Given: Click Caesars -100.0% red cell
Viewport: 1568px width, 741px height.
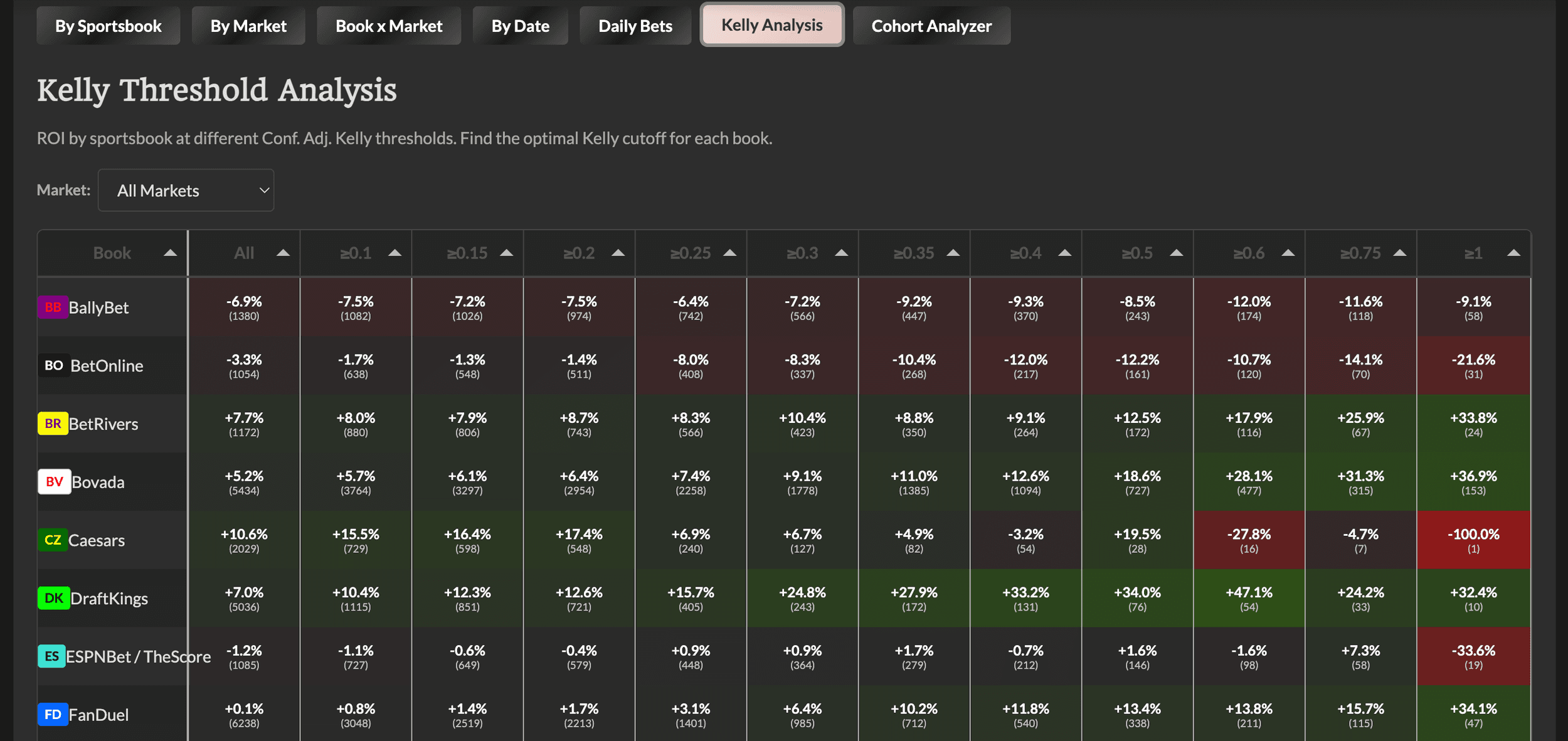Looking at the screenshot, I should tap(1473, 540).
